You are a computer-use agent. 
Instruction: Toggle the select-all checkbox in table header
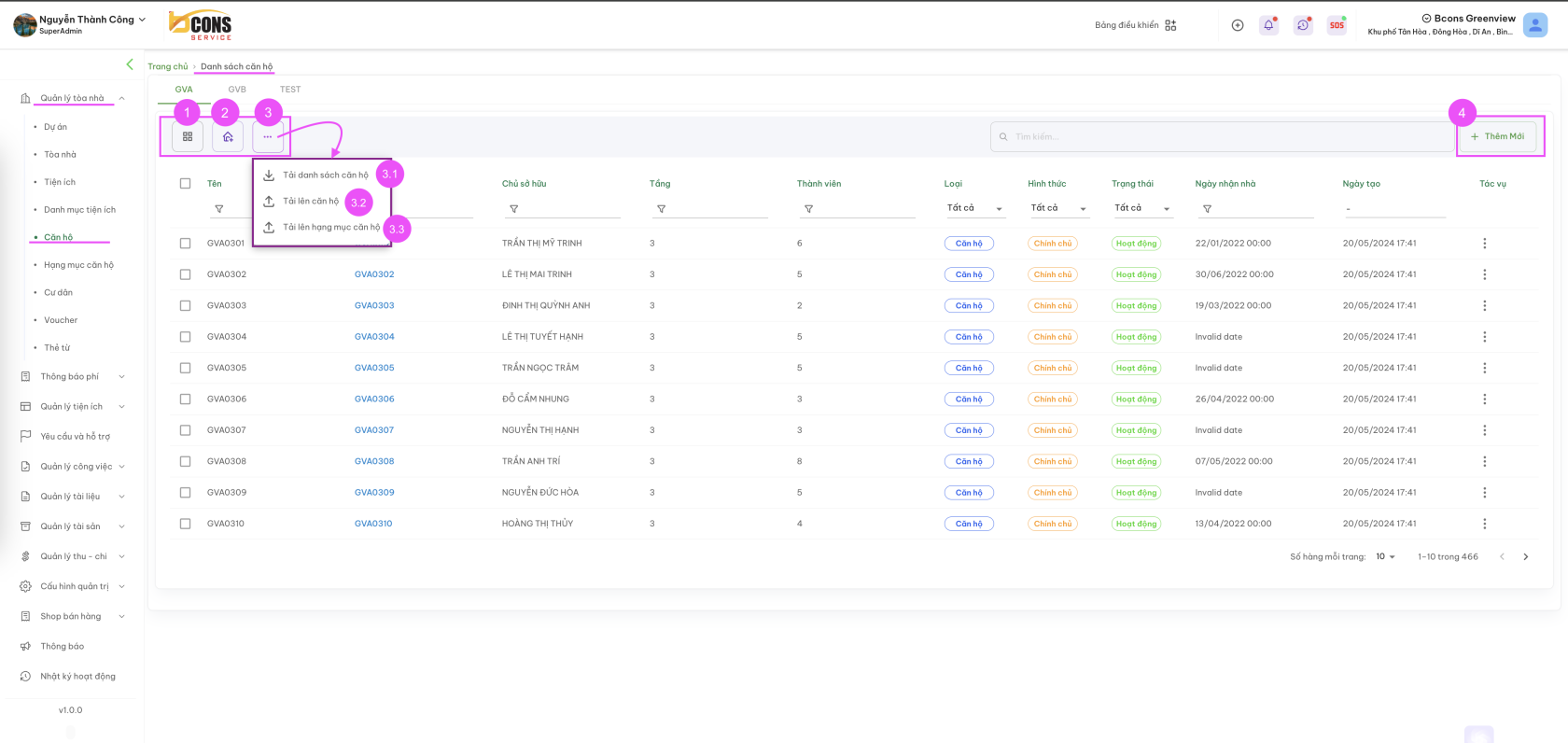coord(185,184)
